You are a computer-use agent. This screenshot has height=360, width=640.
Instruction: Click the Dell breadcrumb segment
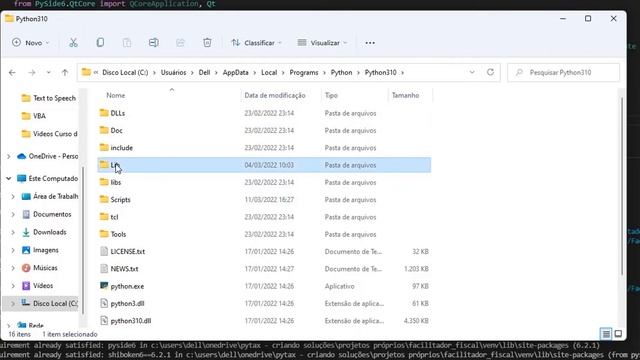[204, 72]
